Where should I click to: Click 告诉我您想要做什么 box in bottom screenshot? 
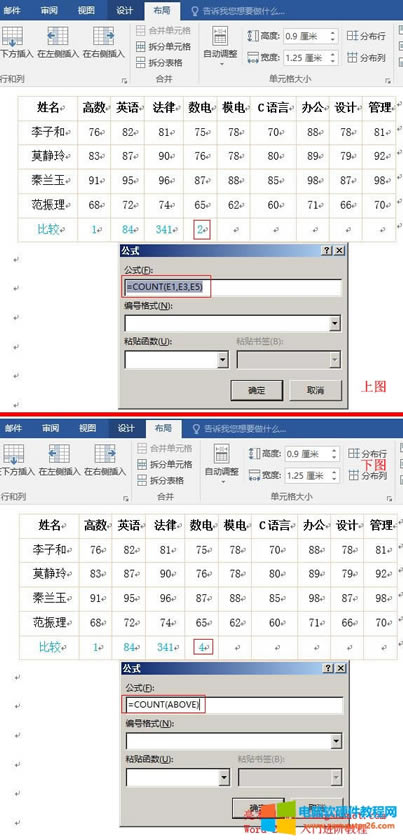[238, 429]
